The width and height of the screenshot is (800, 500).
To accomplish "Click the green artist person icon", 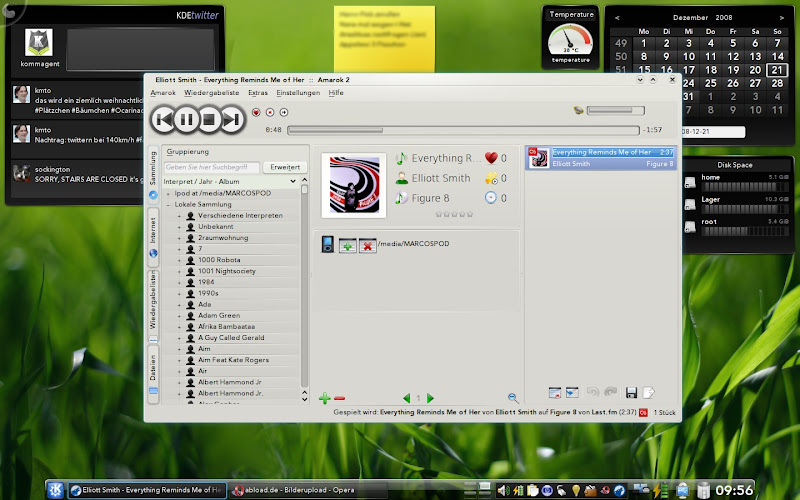I will coord(402,178).
